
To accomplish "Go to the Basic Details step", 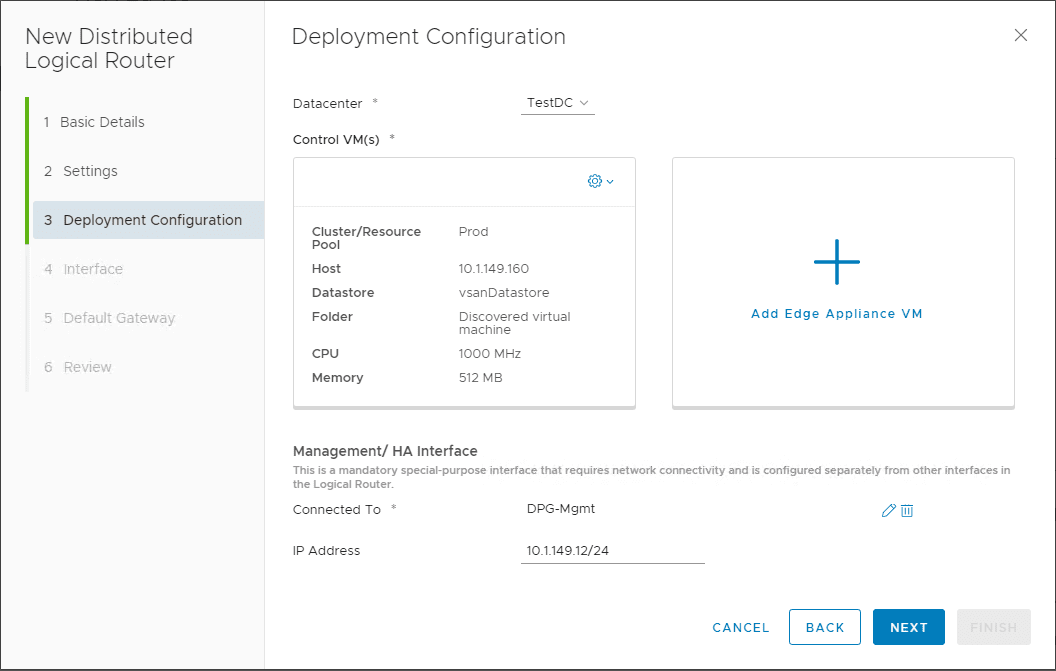I will tap(101, 121).
